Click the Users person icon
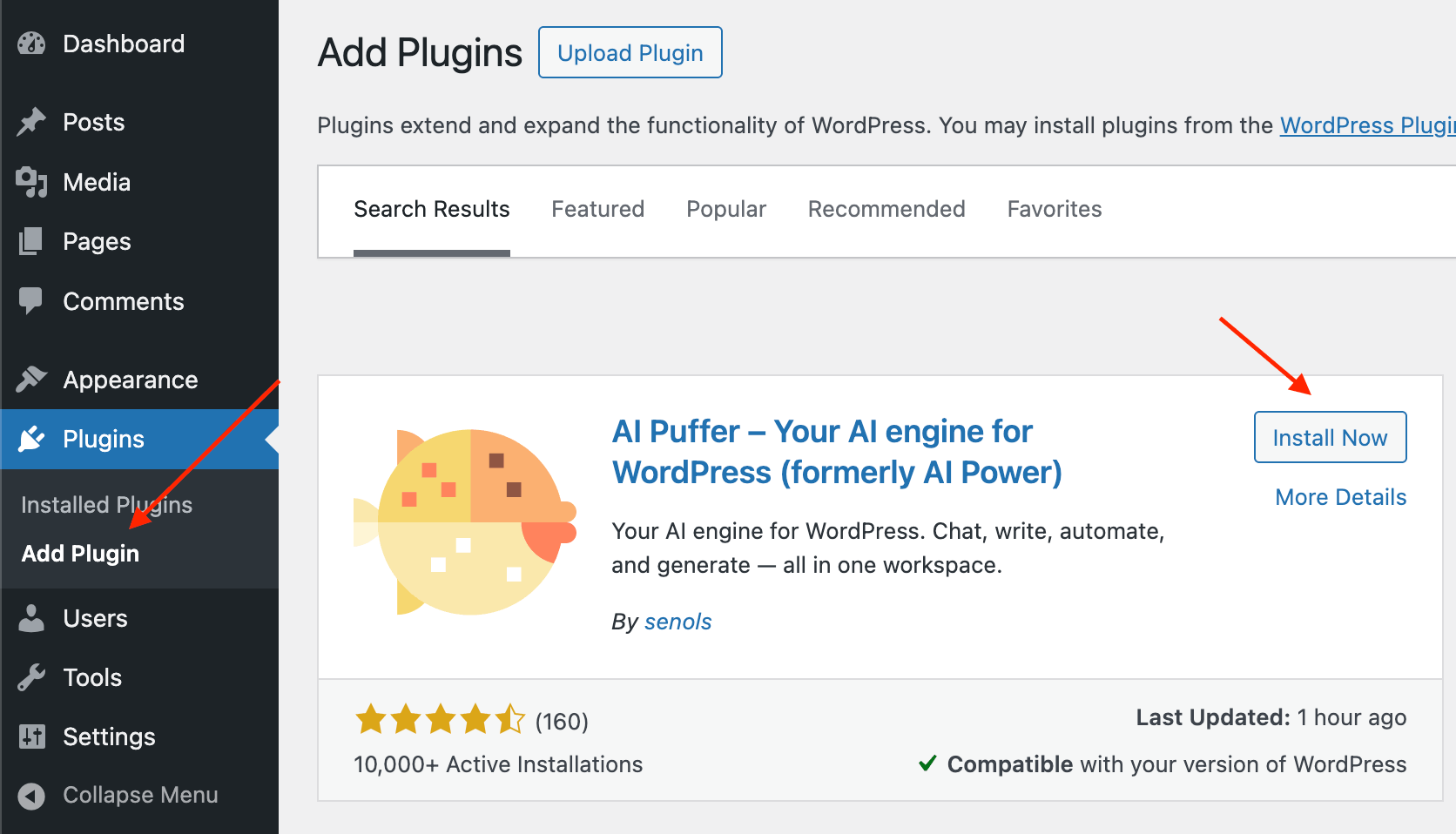 pos(31,618)
